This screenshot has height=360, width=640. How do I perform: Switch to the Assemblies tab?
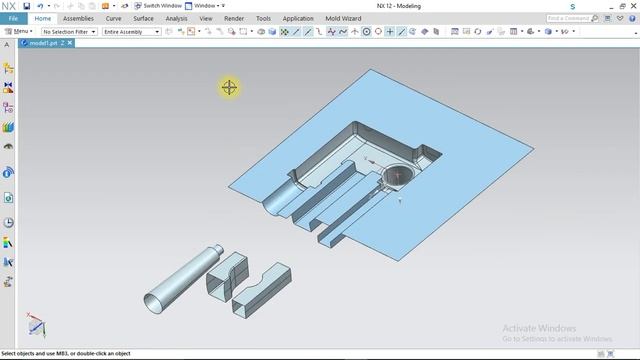coord(78,18)
